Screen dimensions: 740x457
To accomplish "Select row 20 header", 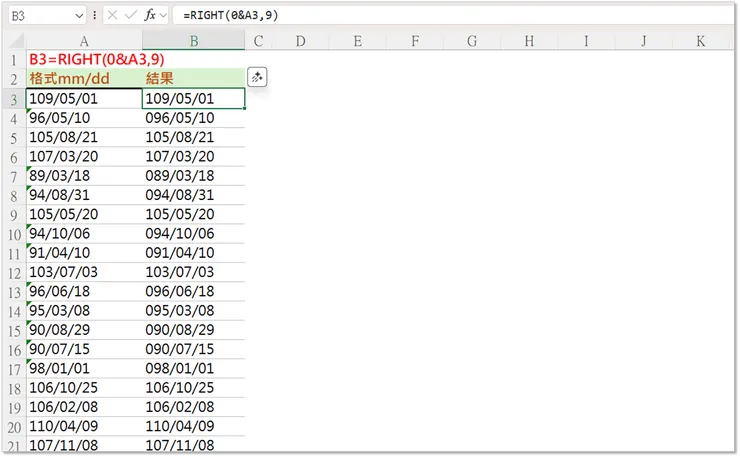I will [14, 427].
